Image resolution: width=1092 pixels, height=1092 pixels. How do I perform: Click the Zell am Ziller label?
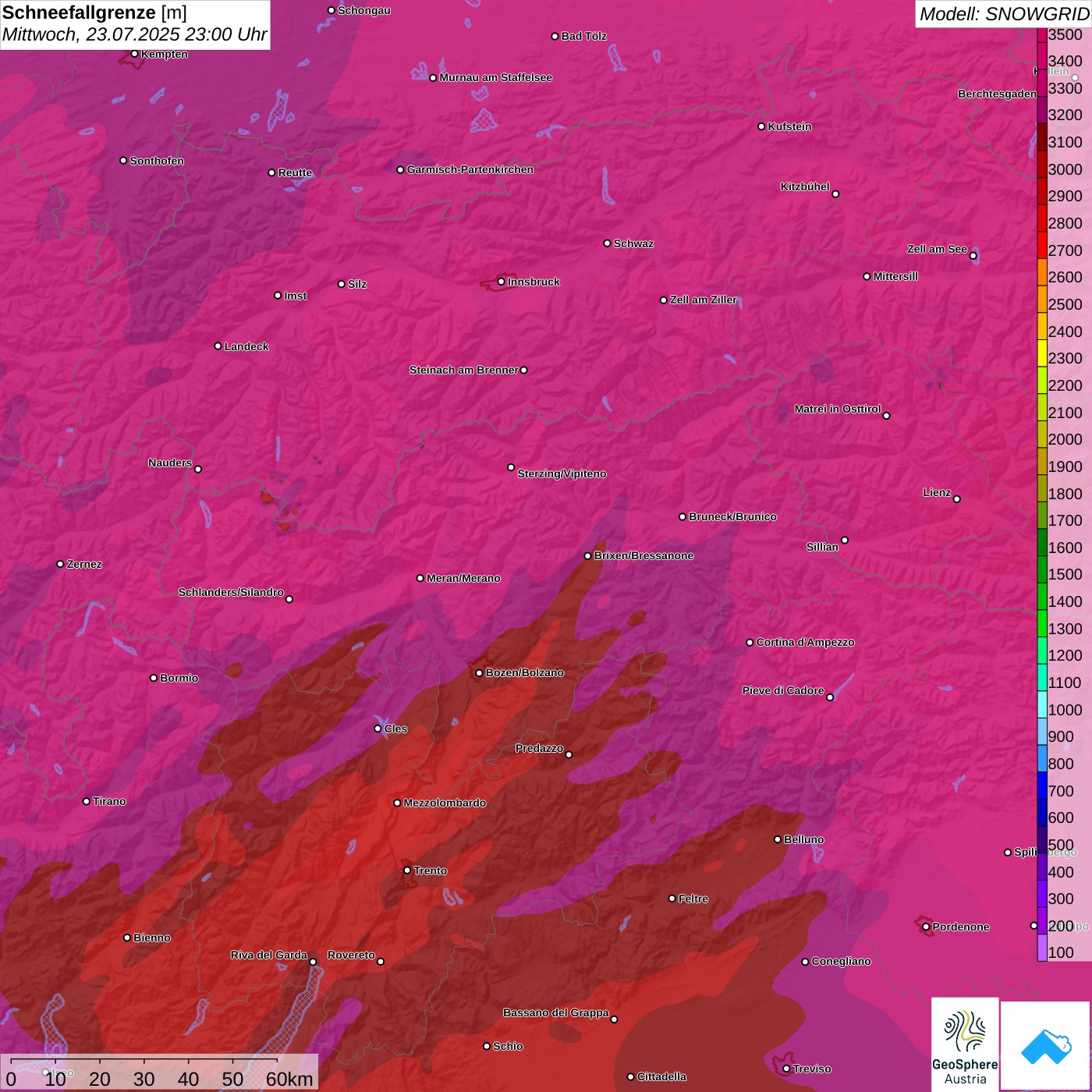click(704, 300)
